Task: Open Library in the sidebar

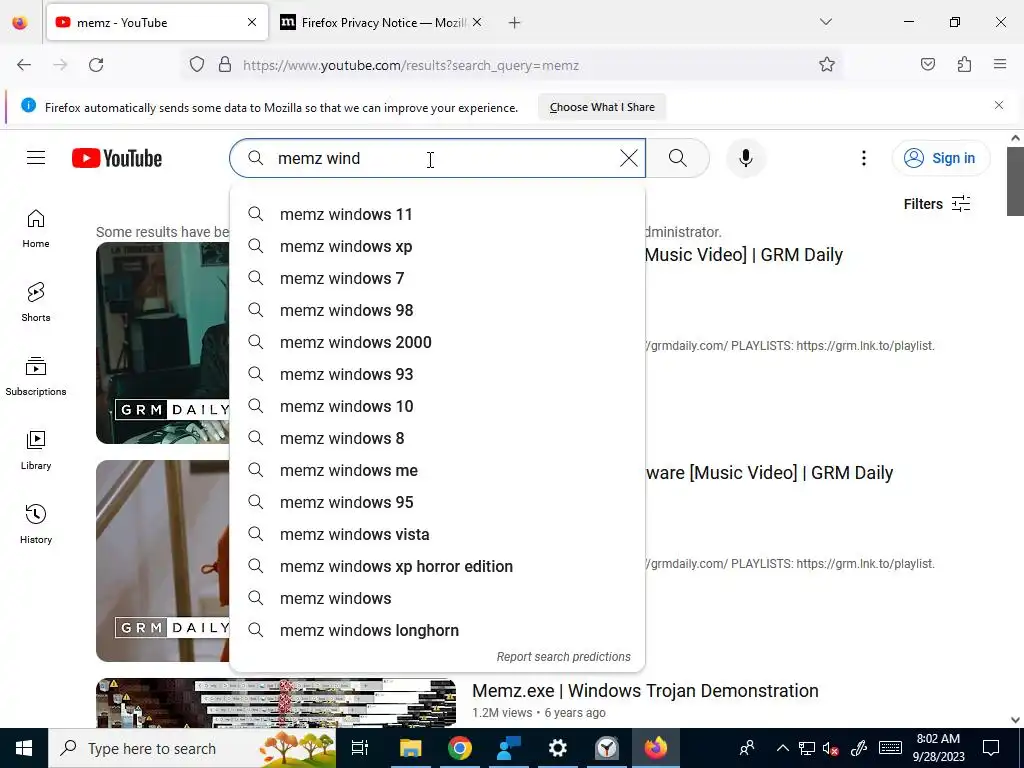Action: tap(36, 451)
